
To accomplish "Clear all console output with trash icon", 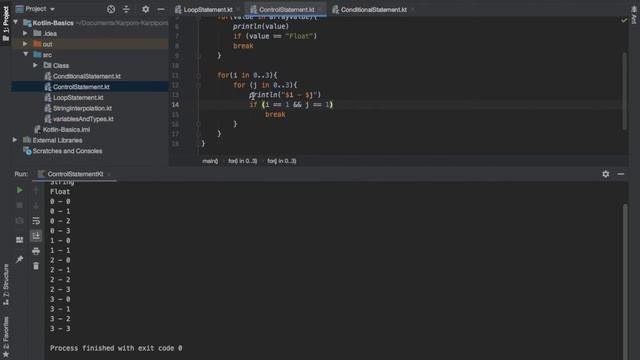I will coord(36,266).
